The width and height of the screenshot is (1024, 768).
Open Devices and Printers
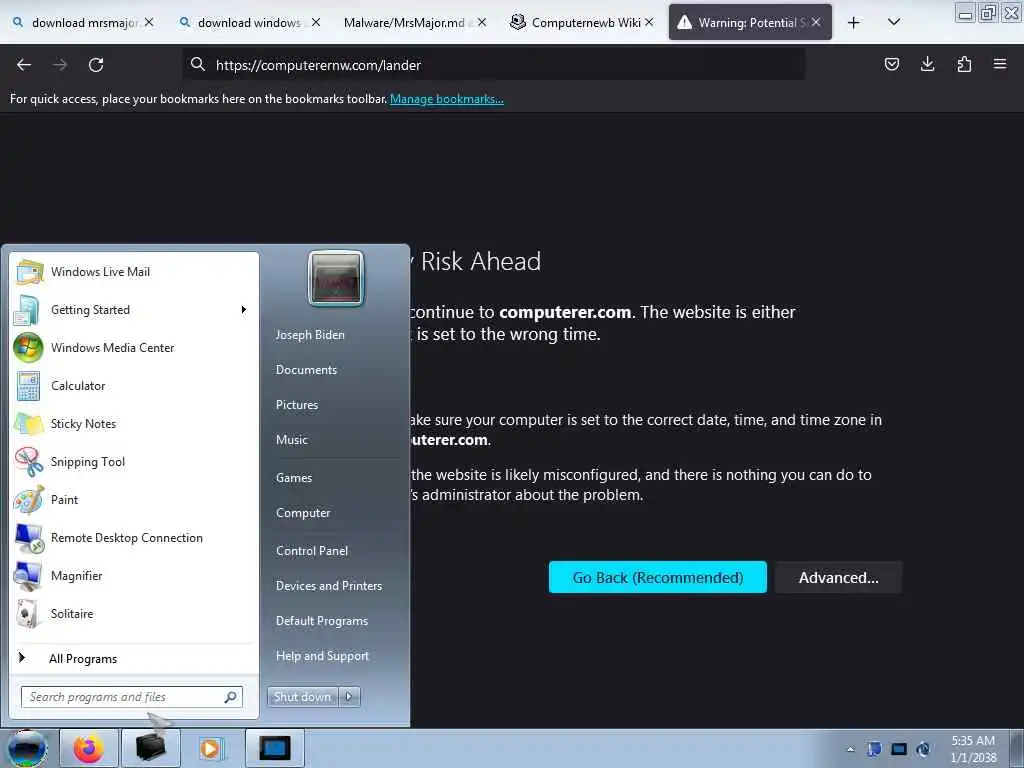click(x=329, y=586)
